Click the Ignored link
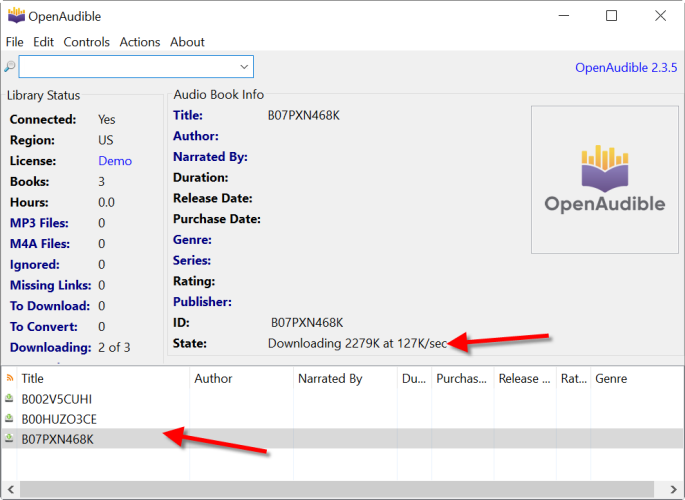685x500 pixels. [x=35, y=265]
